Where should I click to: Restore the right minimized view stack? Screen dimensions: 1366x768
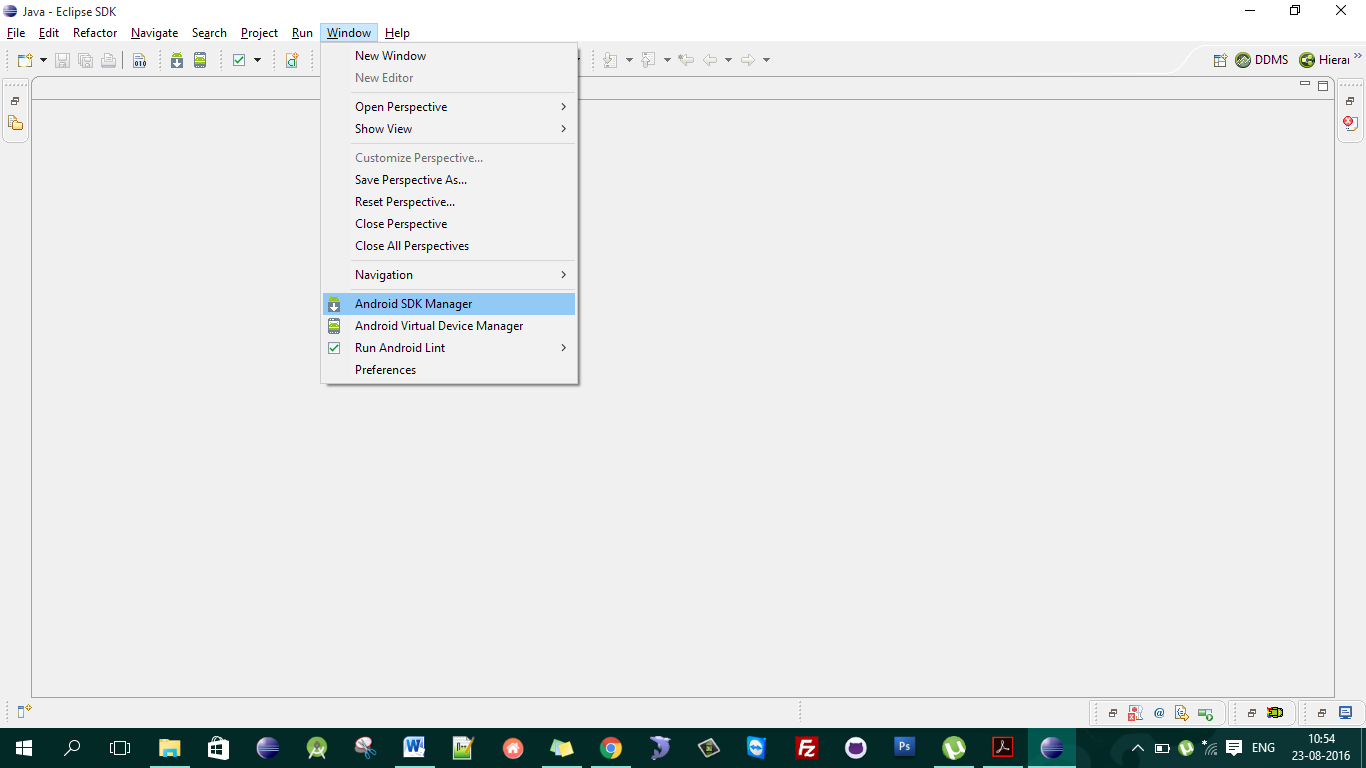(x=1350, y=101)
